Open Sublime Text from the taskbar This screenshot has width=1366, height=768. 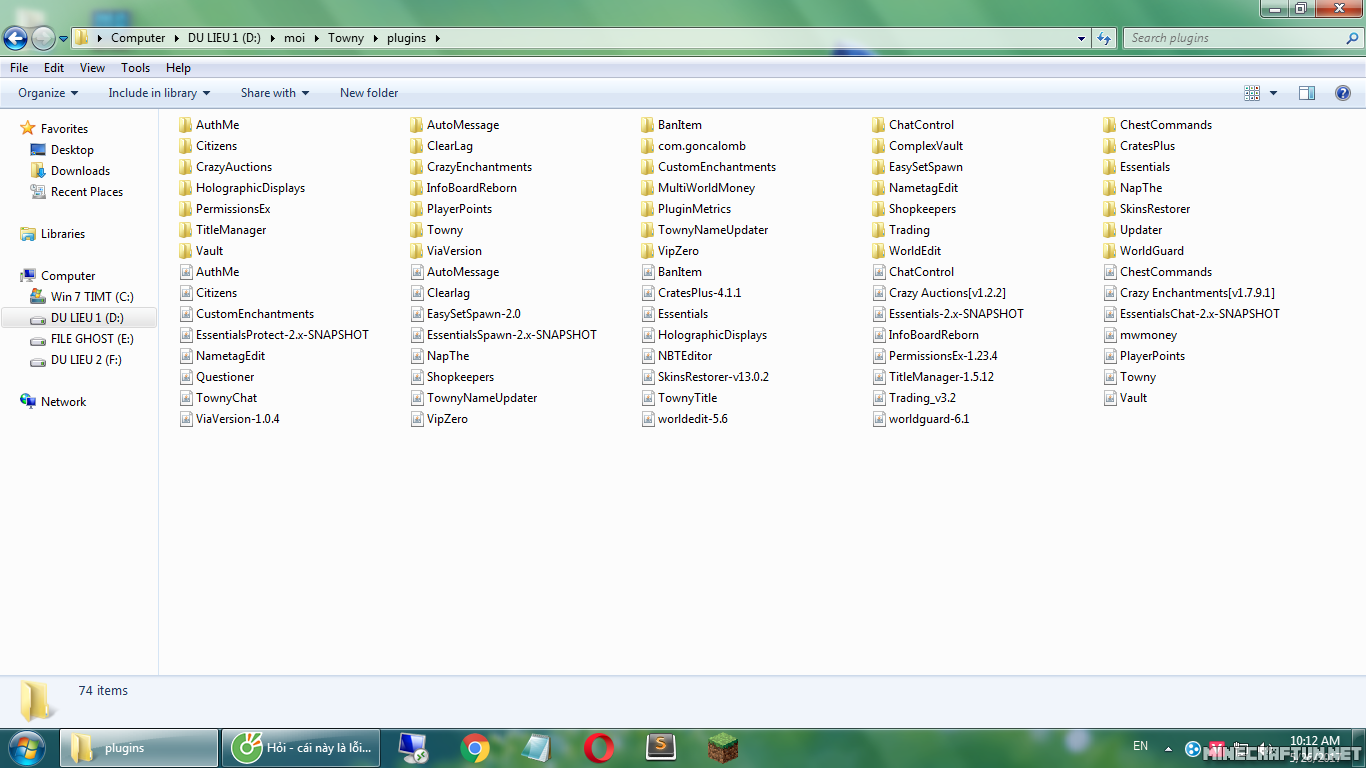[660, 748]
